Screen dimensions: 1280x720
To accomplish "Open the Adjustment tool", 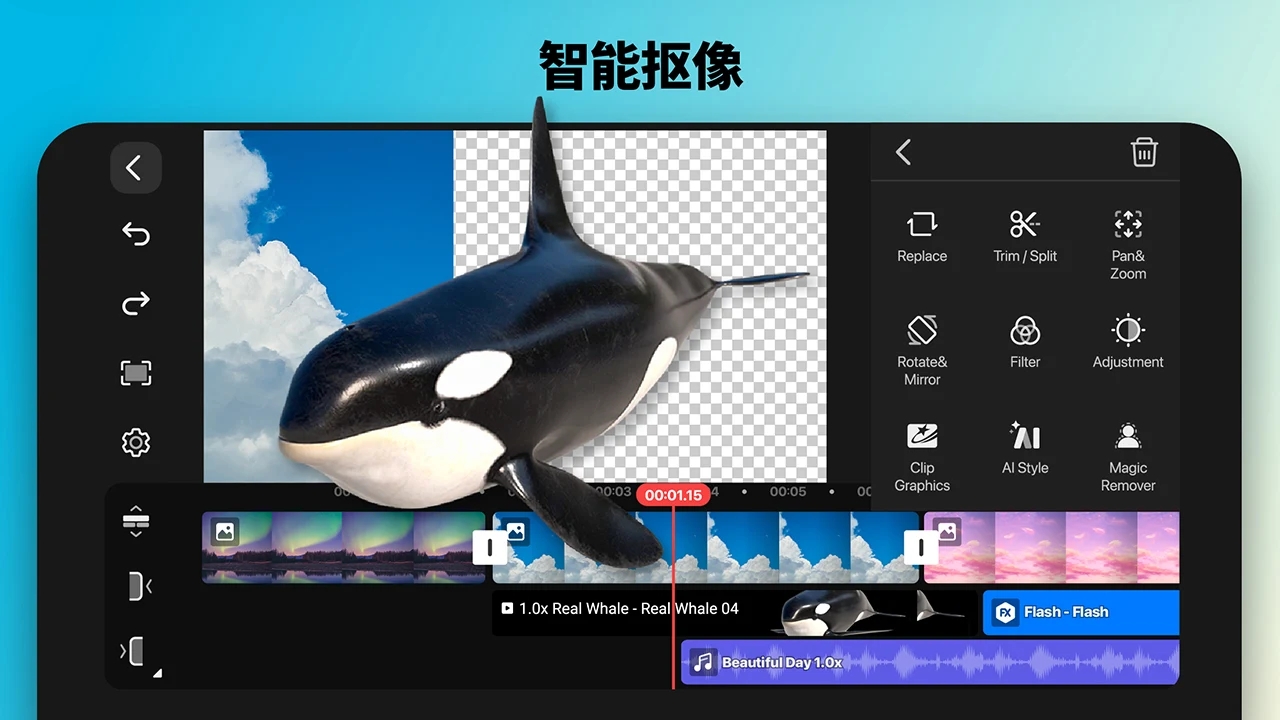I will 1128,343.
